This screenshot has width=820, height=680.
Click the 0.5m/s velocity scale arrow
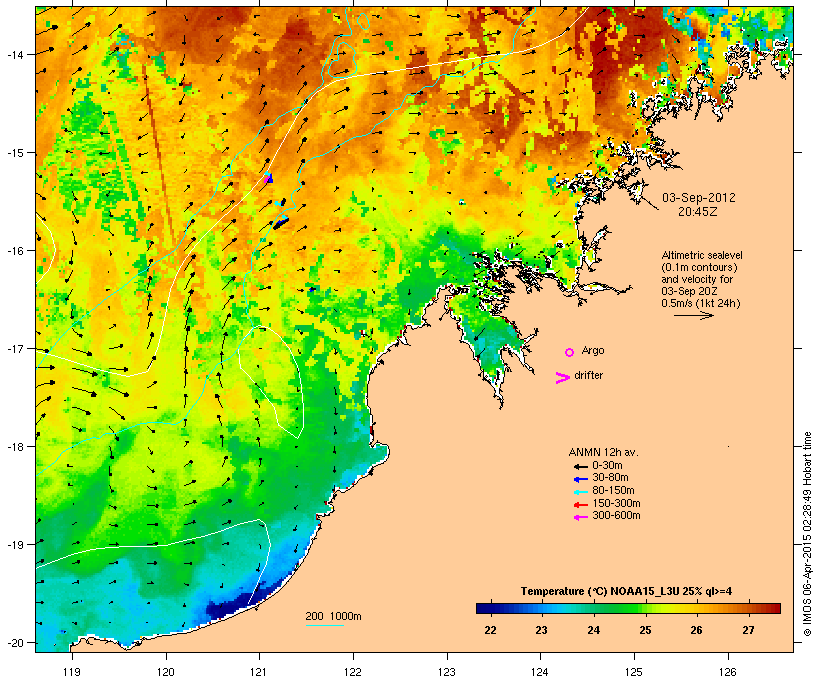click(693, 315)
